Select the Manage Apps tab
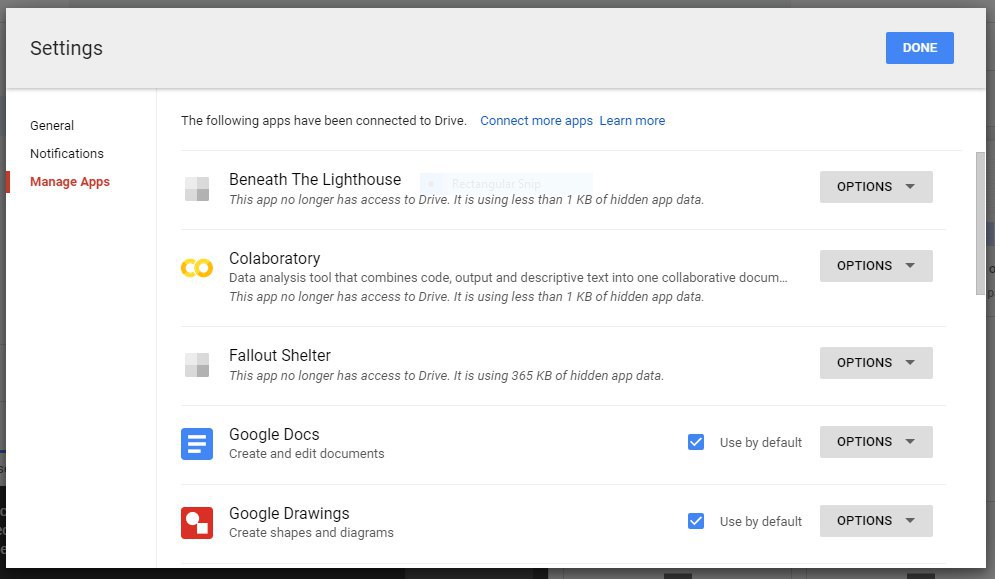 coord(70,182)
